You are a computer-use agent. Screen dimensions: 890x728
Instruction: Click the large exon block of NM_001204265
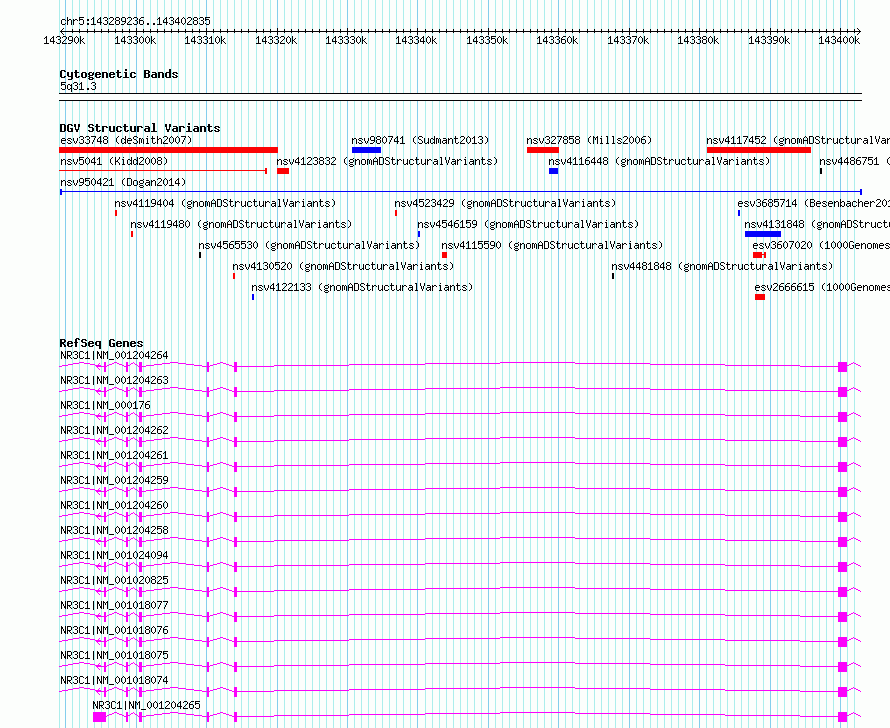pos(99,717)
